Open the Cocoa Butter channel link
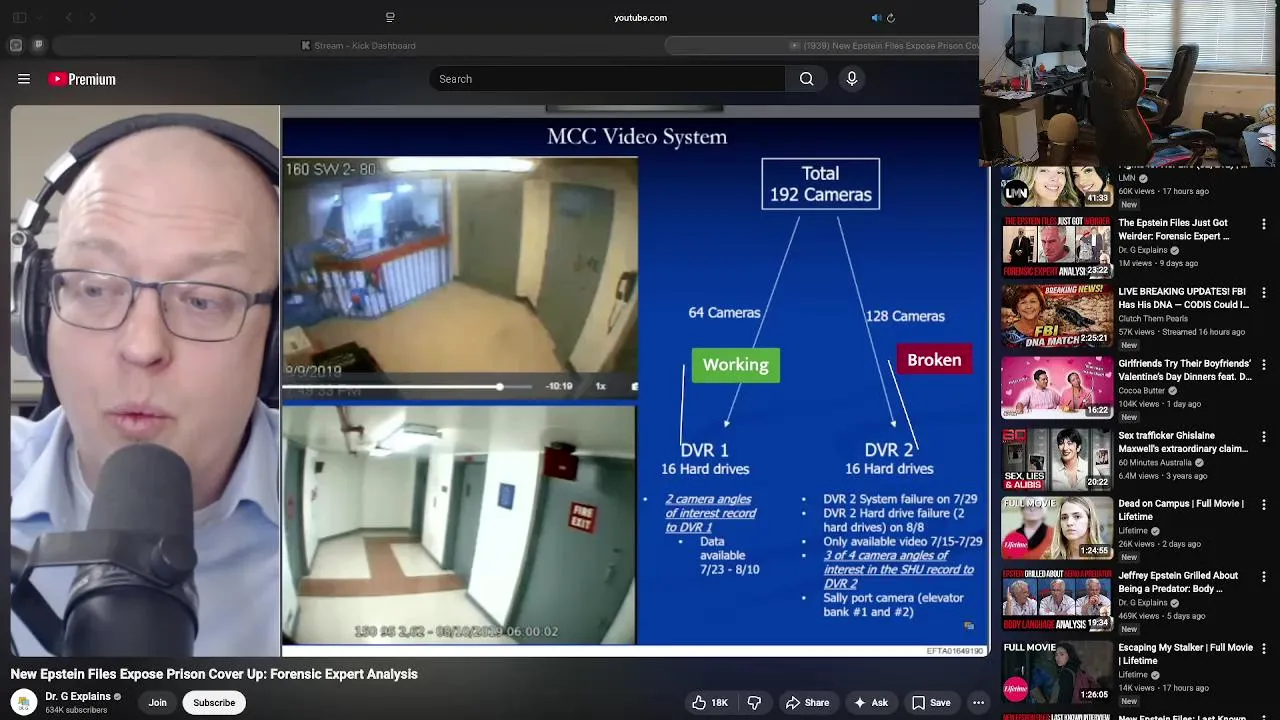Image resolution: width=1280 pixels, height=720 pixels. 1144,391
